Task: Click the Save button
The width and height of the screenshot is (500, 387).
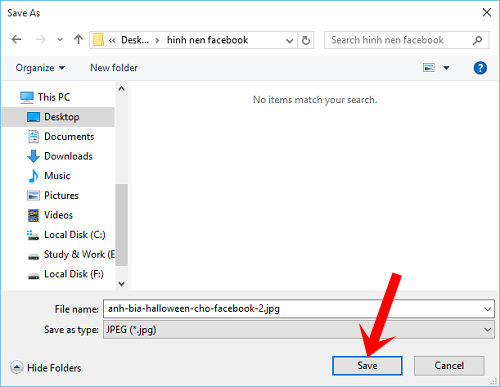Action: [x=367, y=366]
